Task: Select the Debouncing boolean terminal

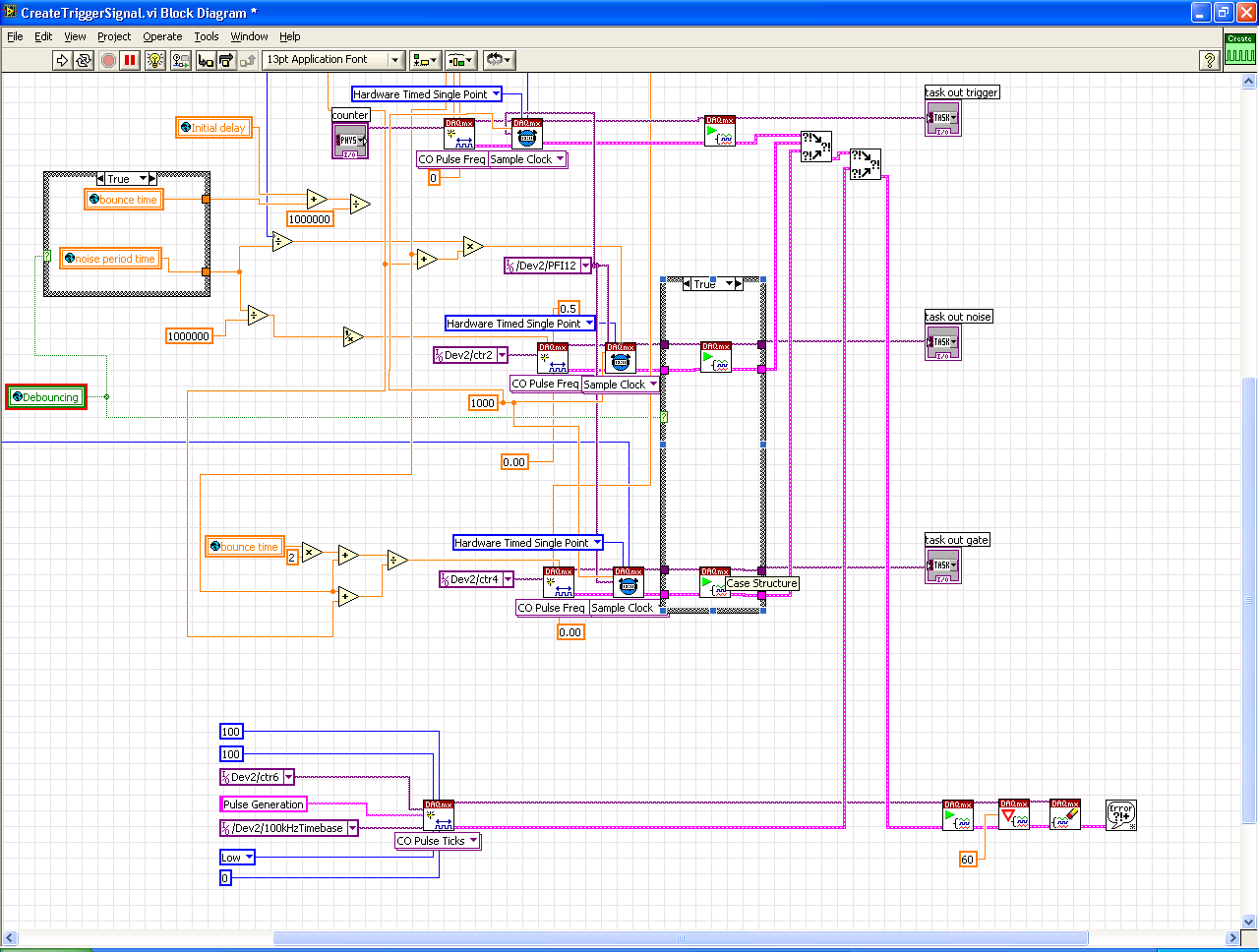Action: tap(46, 397)
